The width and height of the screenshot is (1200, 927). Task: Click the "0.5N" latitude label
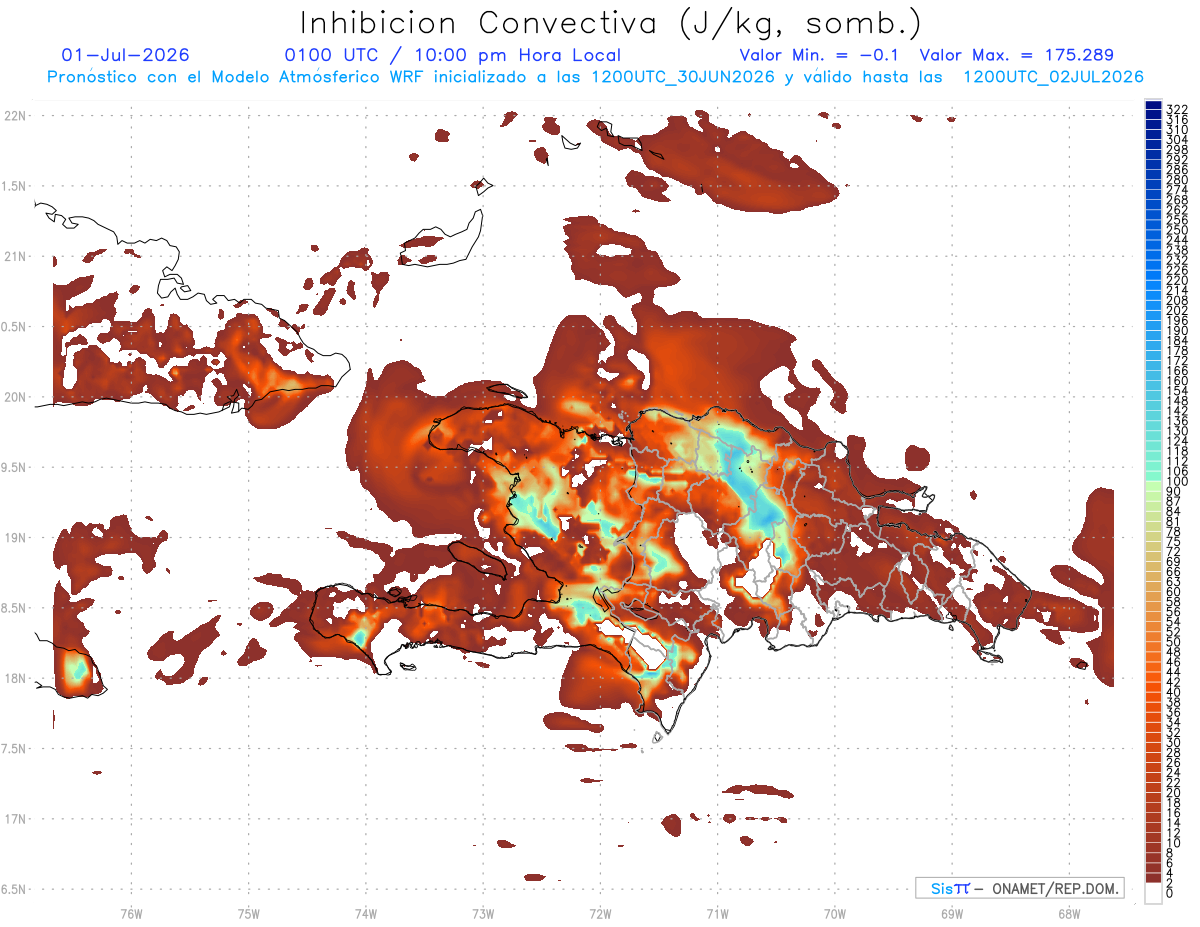pos(15,327)
